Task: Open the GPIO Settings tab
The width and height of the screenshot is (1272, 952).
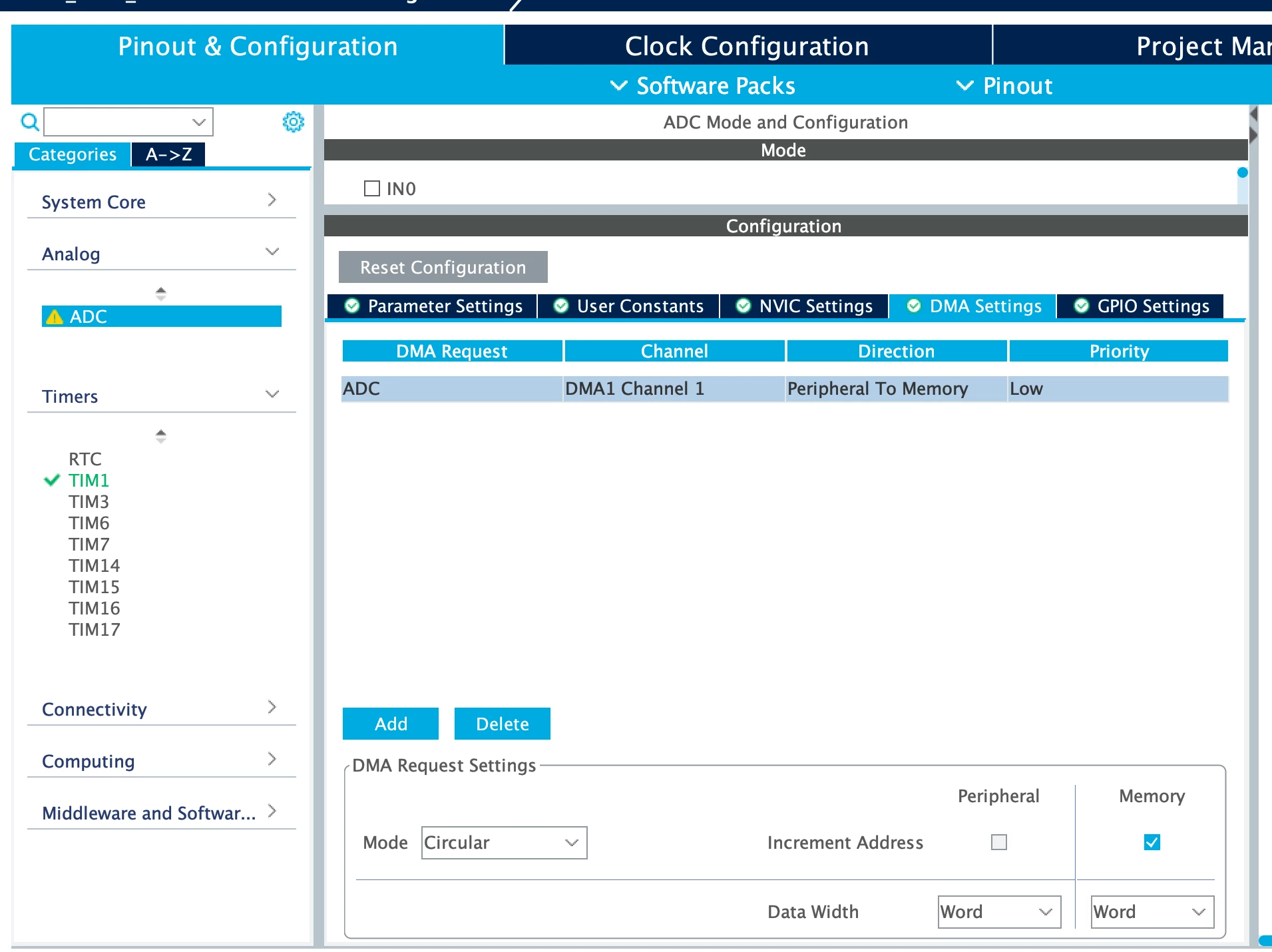Action: point(1141,306)
